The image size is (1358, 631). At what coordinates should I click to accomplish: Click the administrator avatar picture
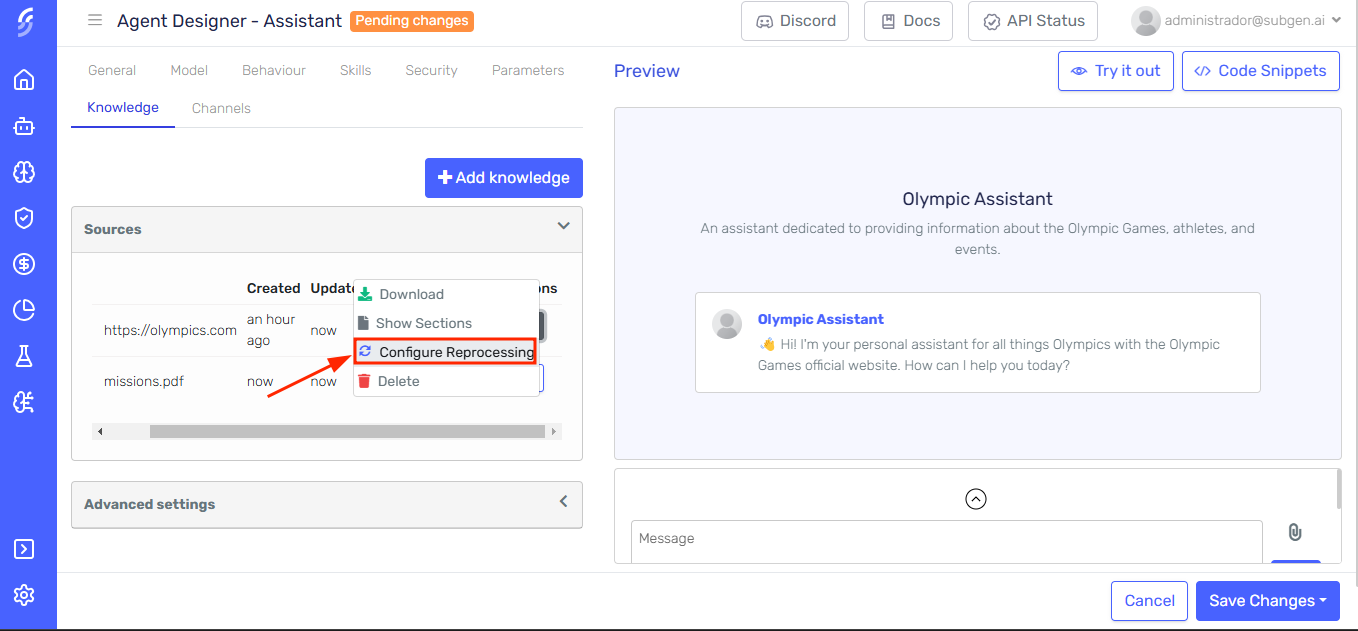pyautogui.click(x=1145, y=20)
